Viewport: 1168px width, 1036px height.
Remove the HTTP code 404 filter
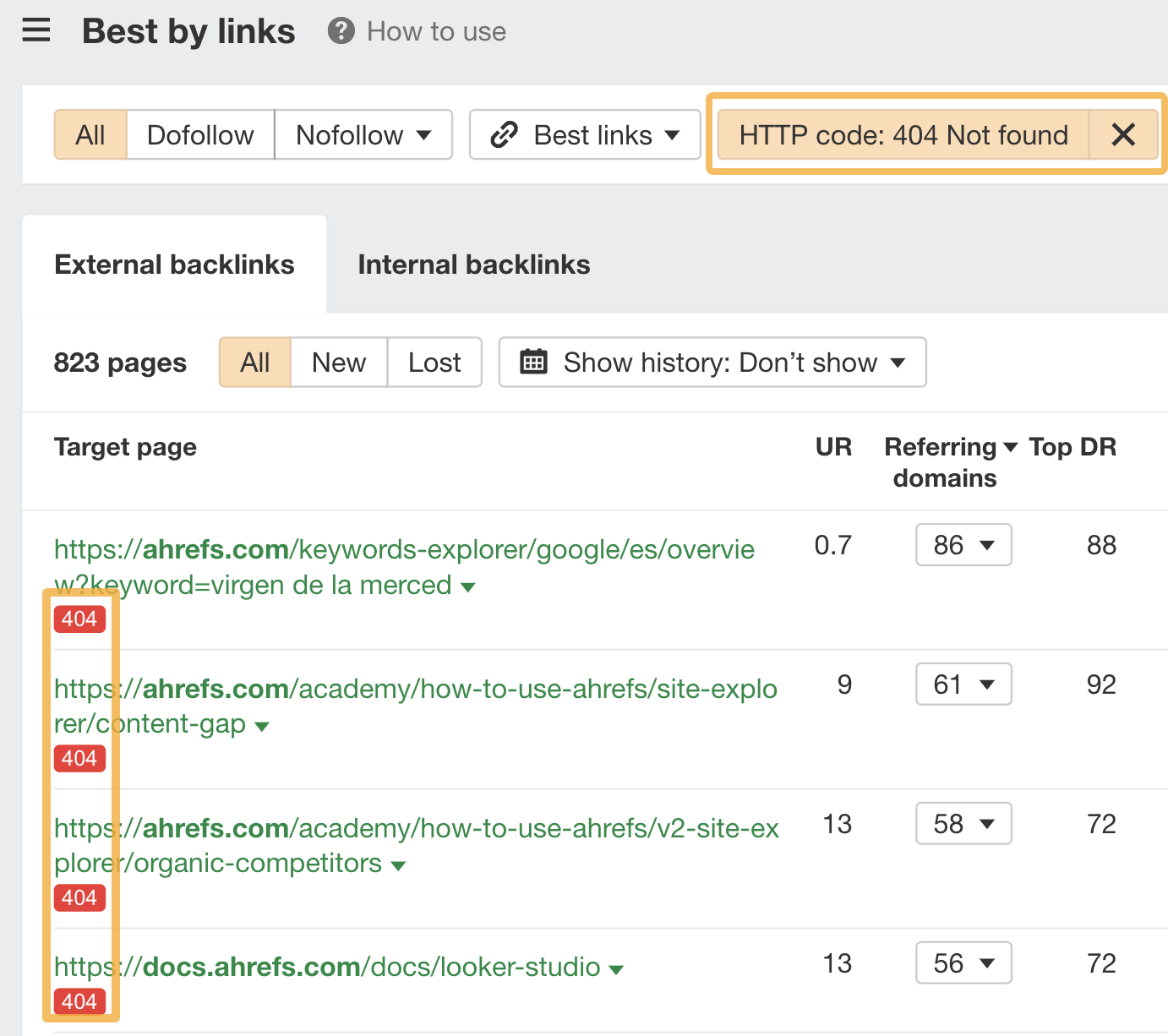coord(1124,134)
